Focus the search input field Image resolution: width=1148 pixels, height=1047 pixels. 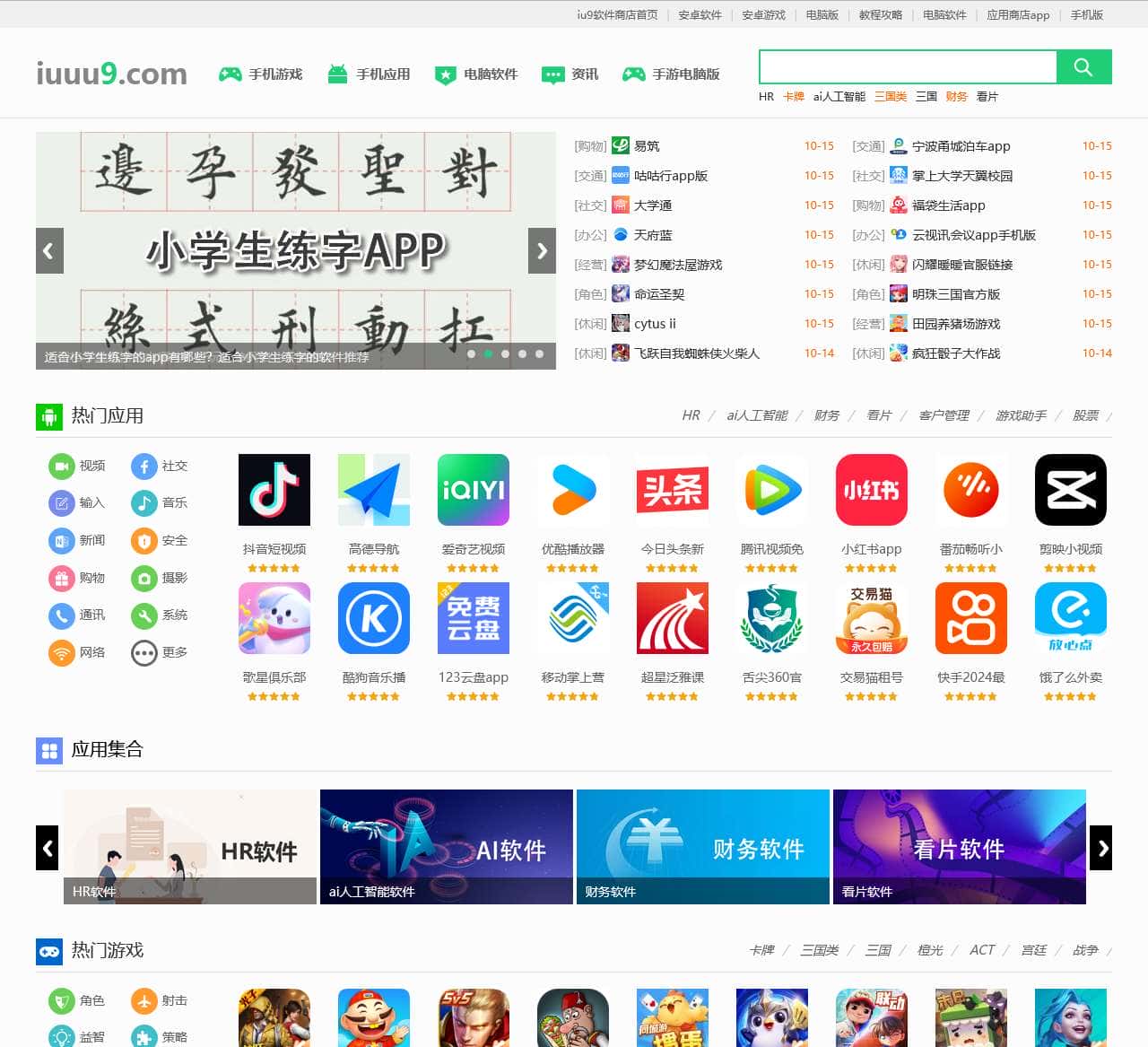click(908, 67)
